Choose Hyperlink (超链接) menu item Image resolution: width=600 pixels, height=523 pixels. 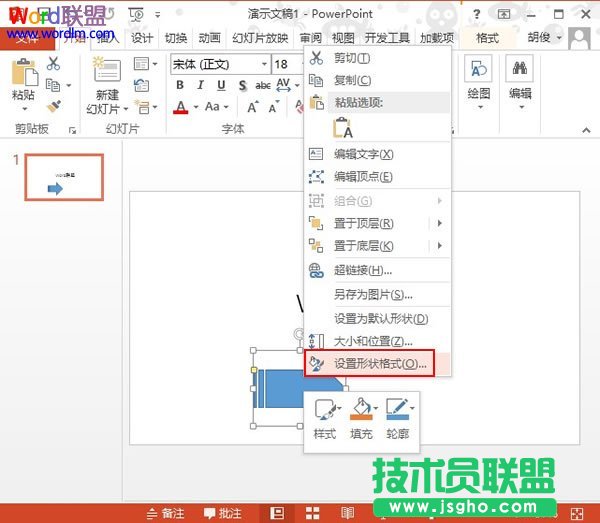point(377,270)
